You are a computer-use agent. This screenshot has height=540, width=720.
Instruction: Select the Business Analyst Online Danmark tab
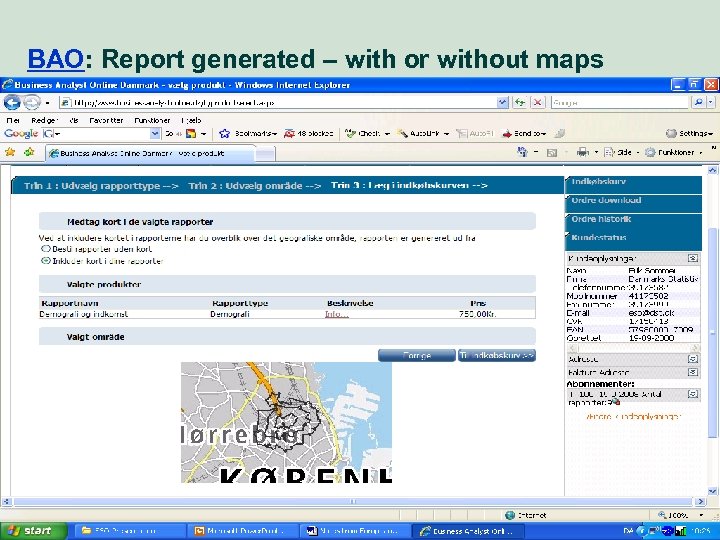150,153
